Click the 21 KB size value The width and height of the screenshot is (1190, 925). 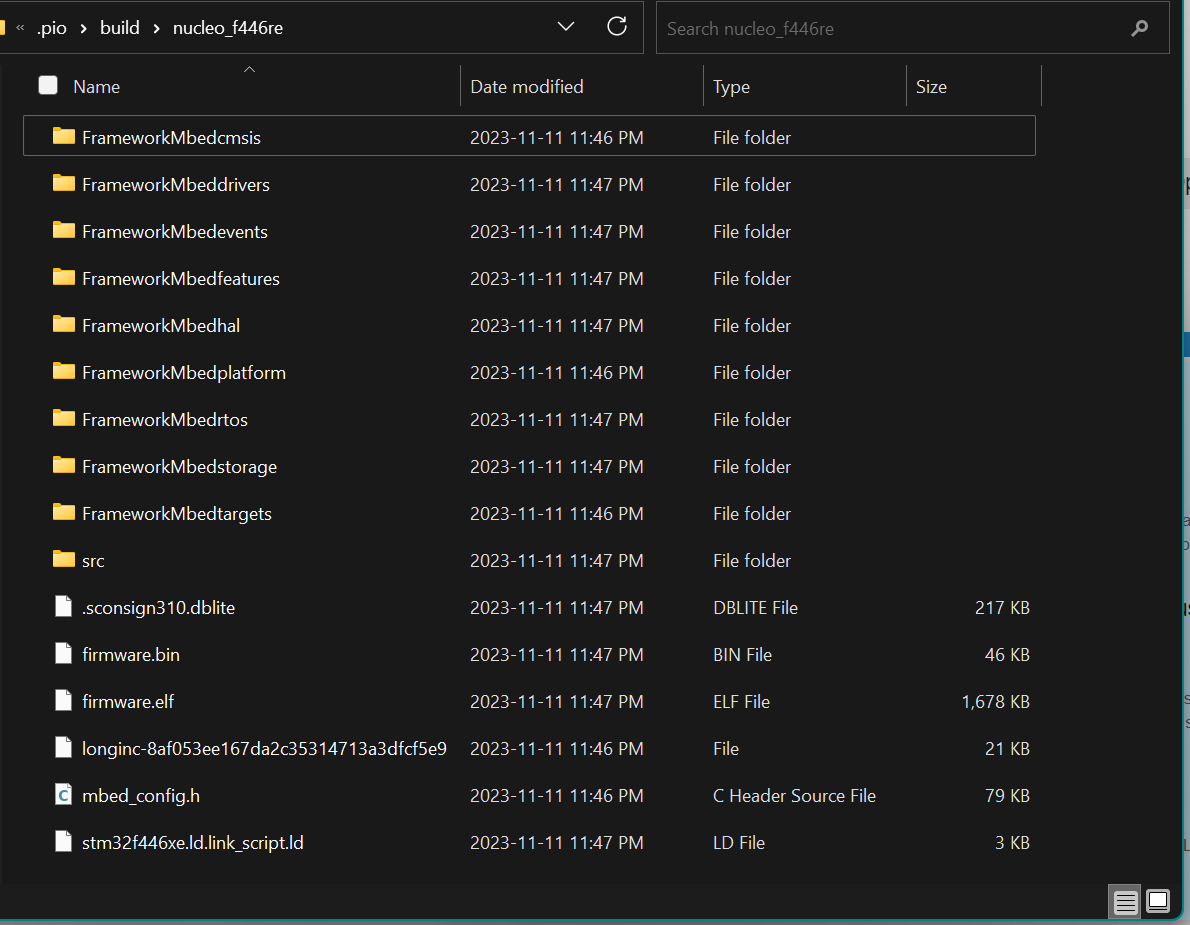pyautogui.click(x=1007, y=749)
